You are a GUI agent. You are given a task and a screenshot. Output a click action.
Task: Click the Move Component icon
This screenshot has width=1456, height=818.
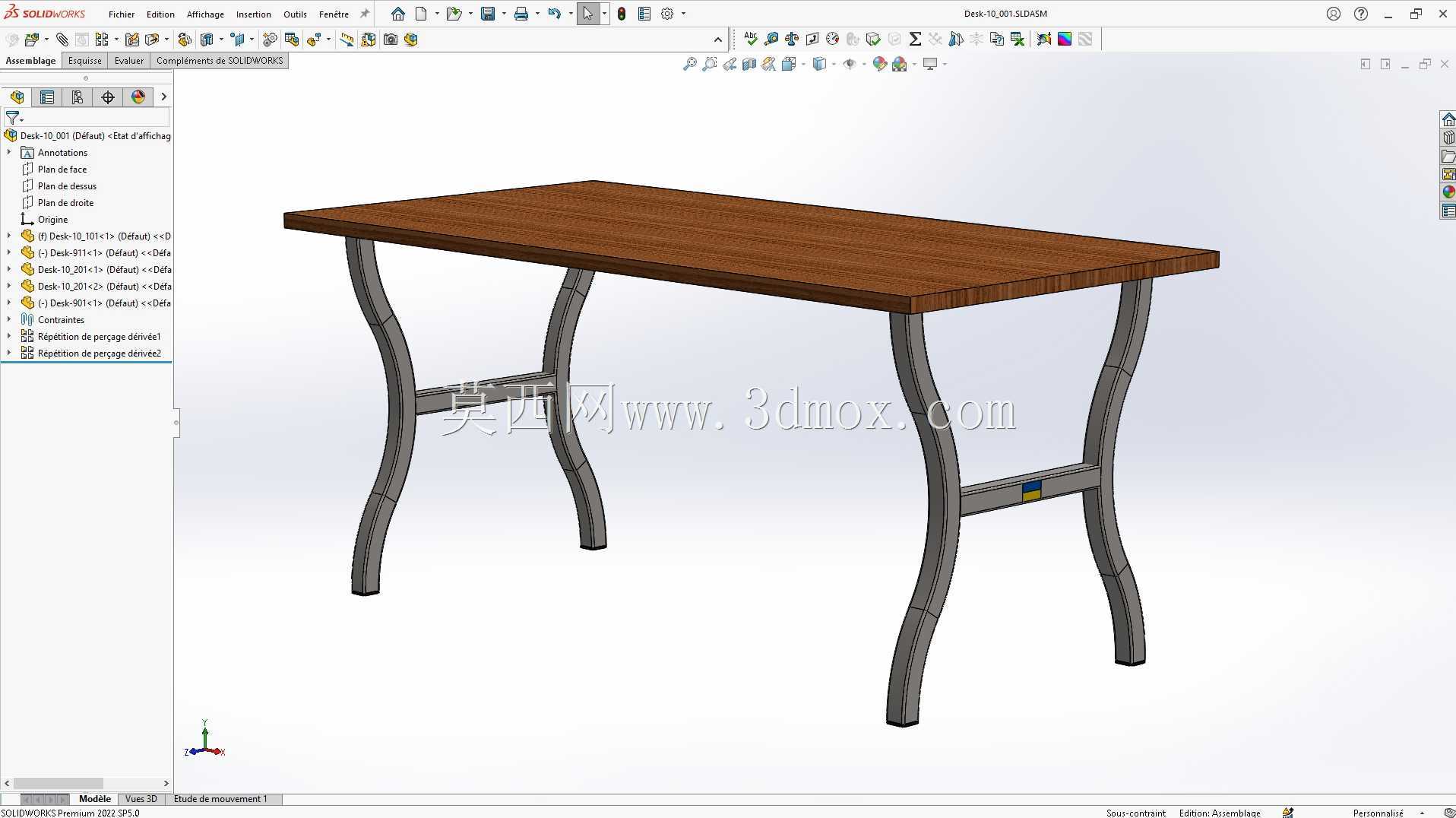[x=152, y=40]
